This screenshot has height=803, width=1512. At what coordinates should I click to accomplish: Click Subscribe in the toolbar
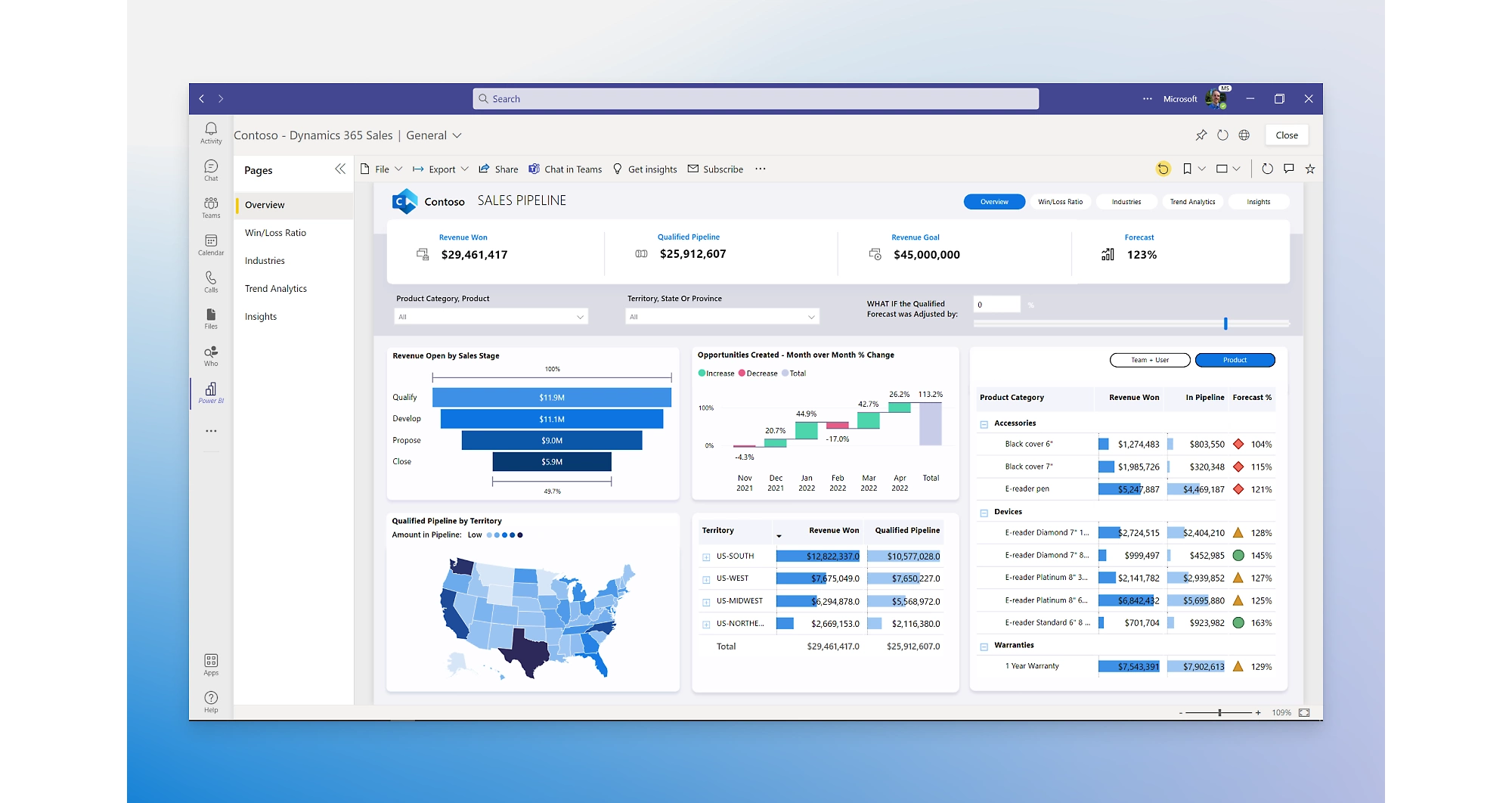(715, 169)
